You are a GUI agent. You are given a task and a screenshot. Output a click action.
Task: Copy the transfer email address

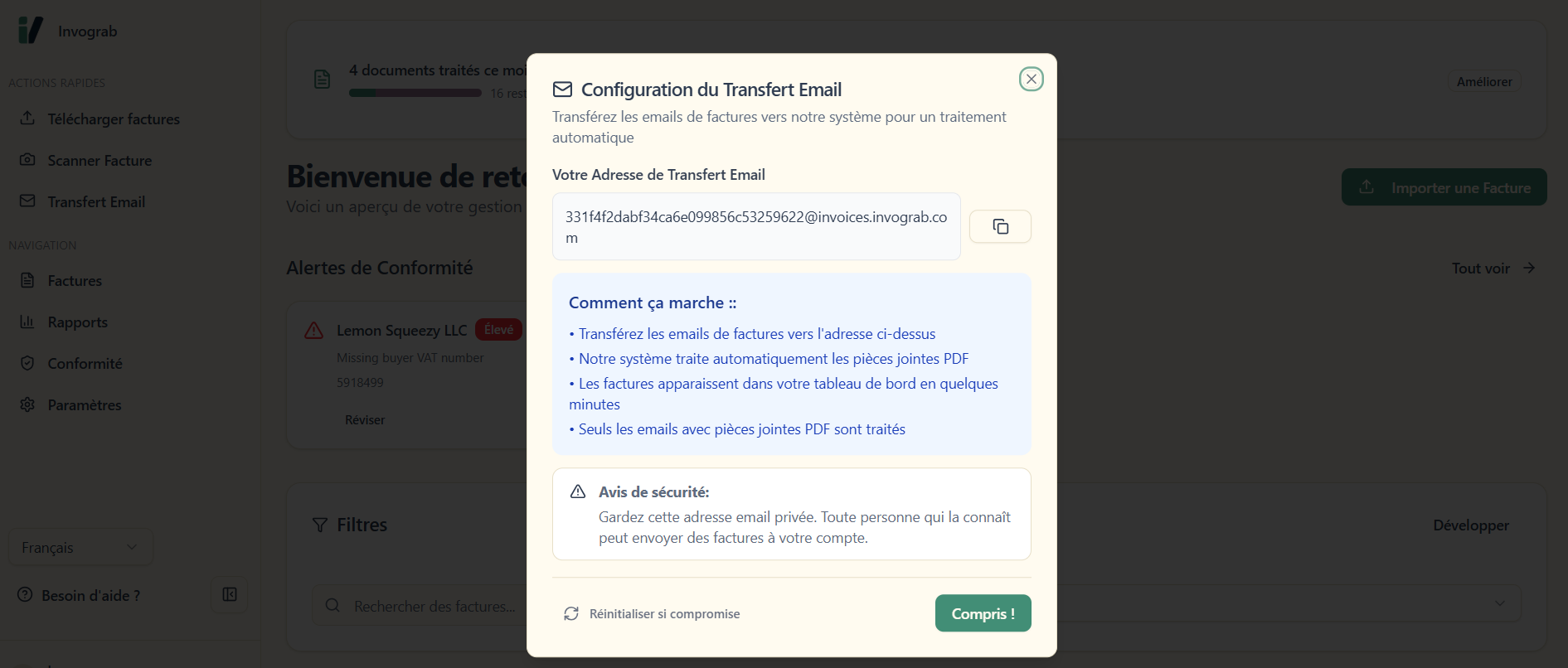1000,226
